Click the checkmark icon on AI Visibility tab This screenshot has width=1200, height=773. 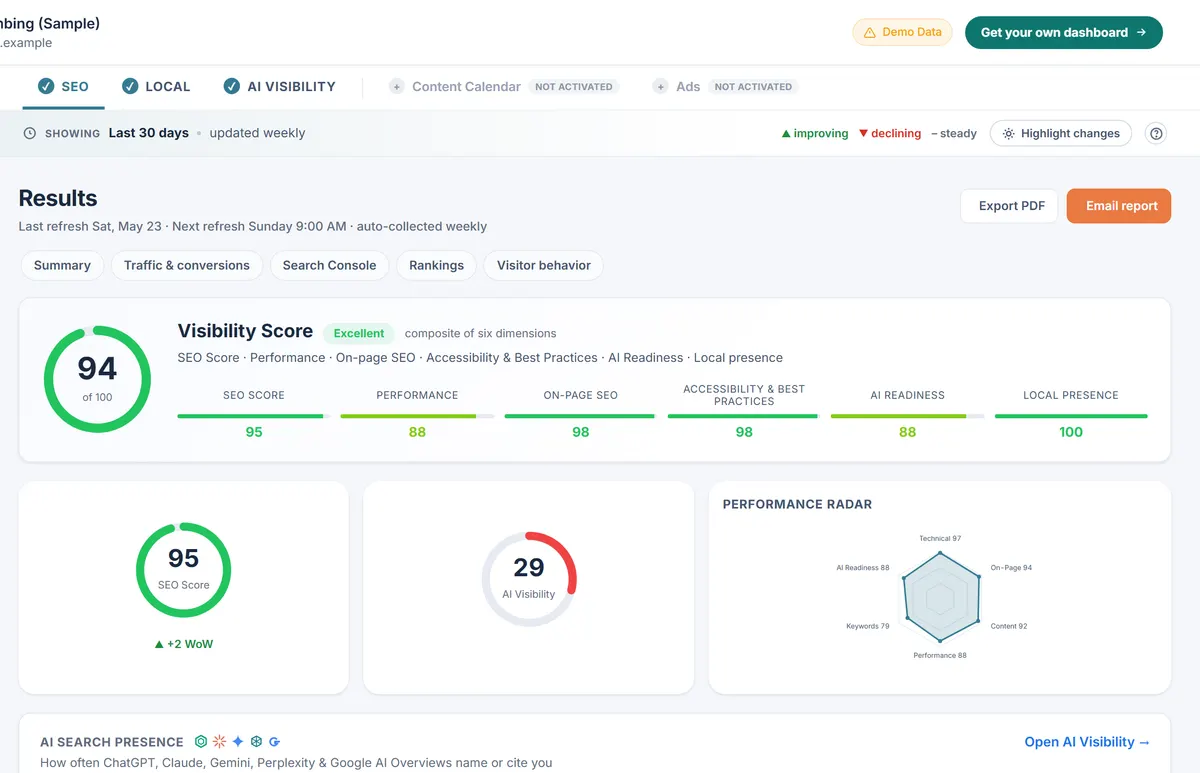pos(232,87)
